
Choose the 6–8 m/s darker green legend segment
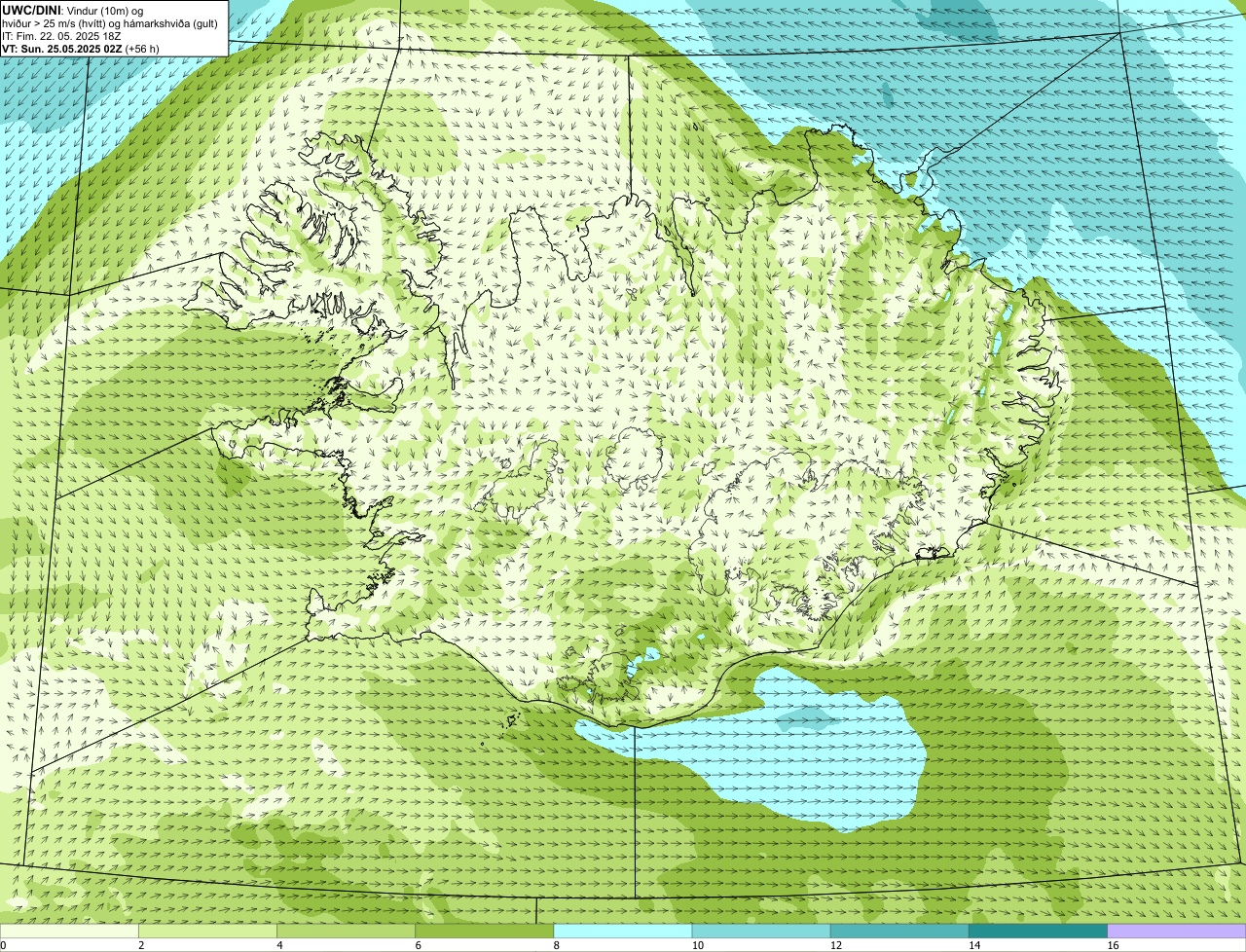484,931
